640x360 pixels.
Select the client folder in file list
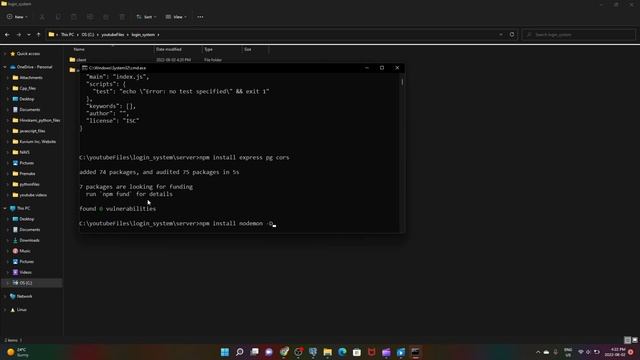click(x=81, y=60)
